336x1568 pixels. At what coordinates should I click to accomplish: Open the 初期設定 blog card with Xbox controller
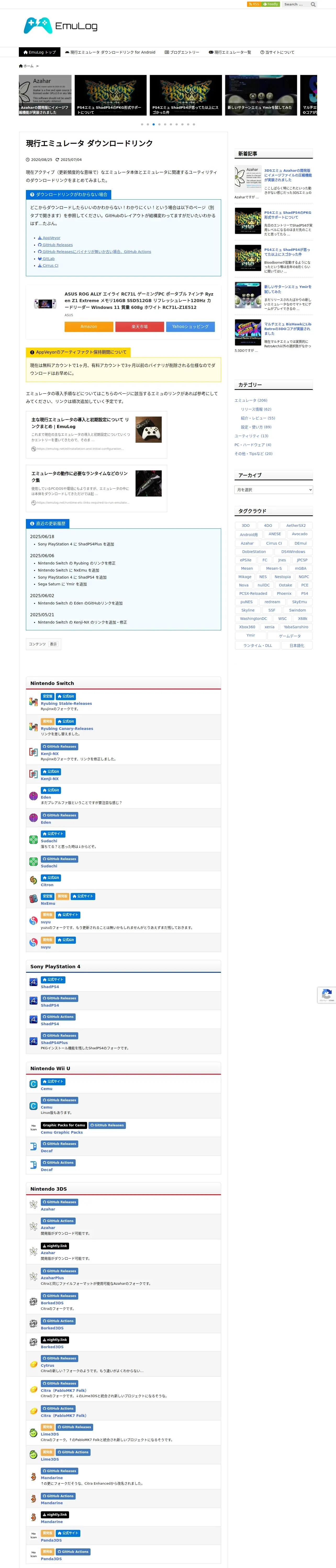pos(96,435)
